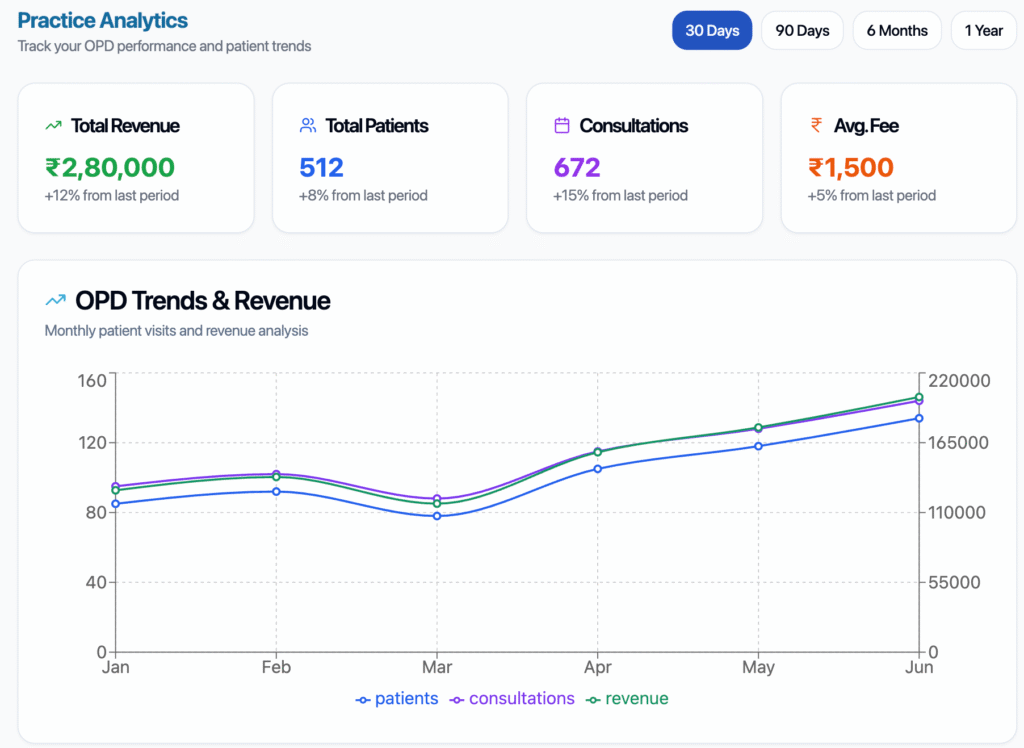The height and width of the screenshot is (748, 1024).
Task: Click the patients data point for January
Action: 116,504
